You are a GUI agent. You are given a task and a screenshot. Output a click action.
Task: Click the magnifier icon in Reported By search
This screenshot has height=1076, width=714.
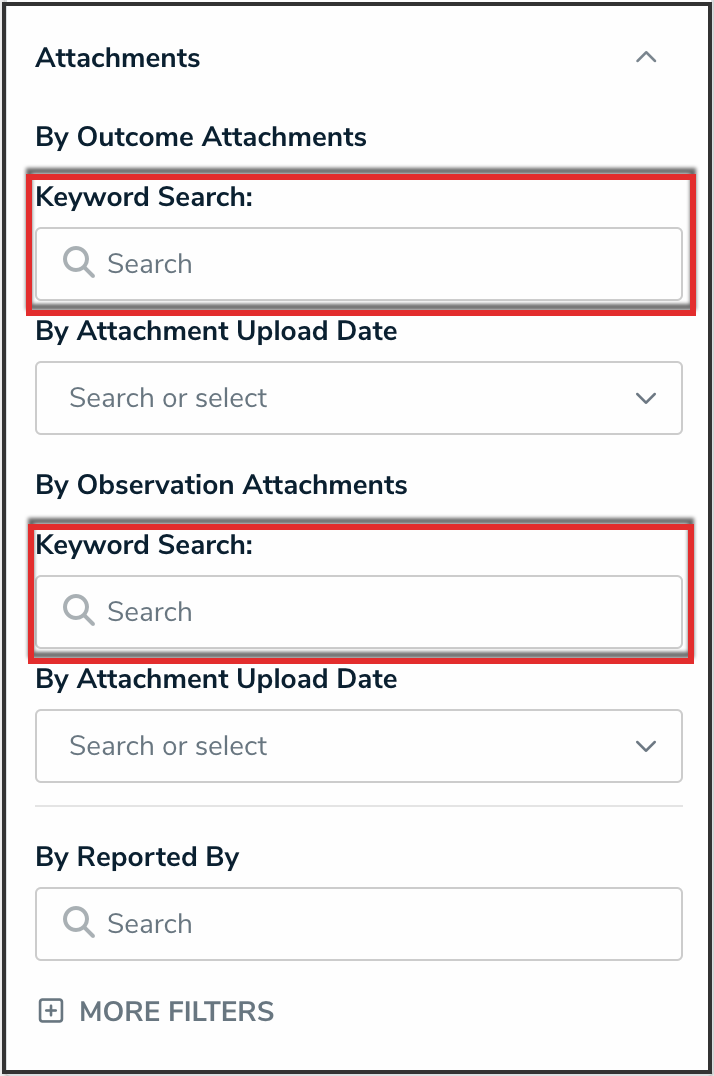(x=78, y=923)
